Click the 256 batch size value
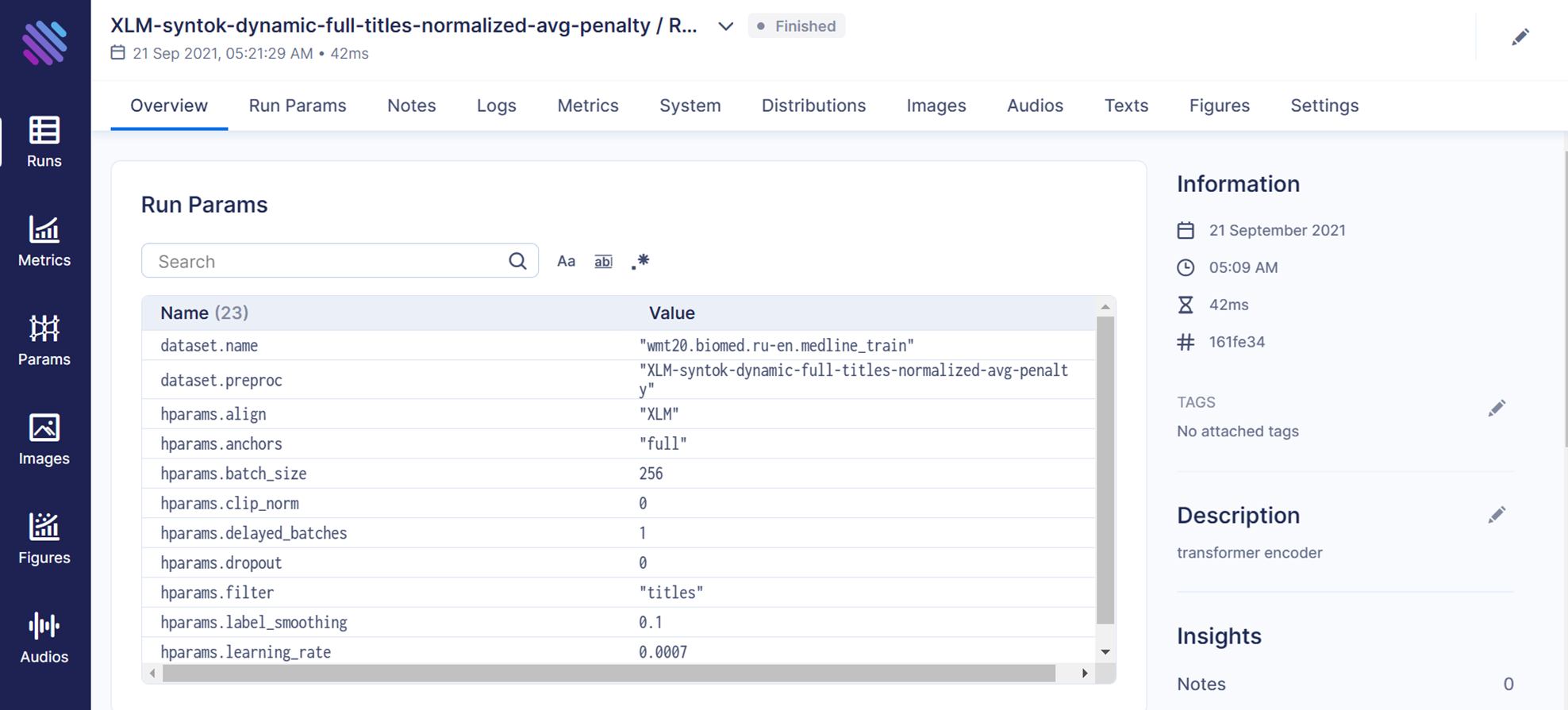The image size is (1568, 710). coord(651,474)
